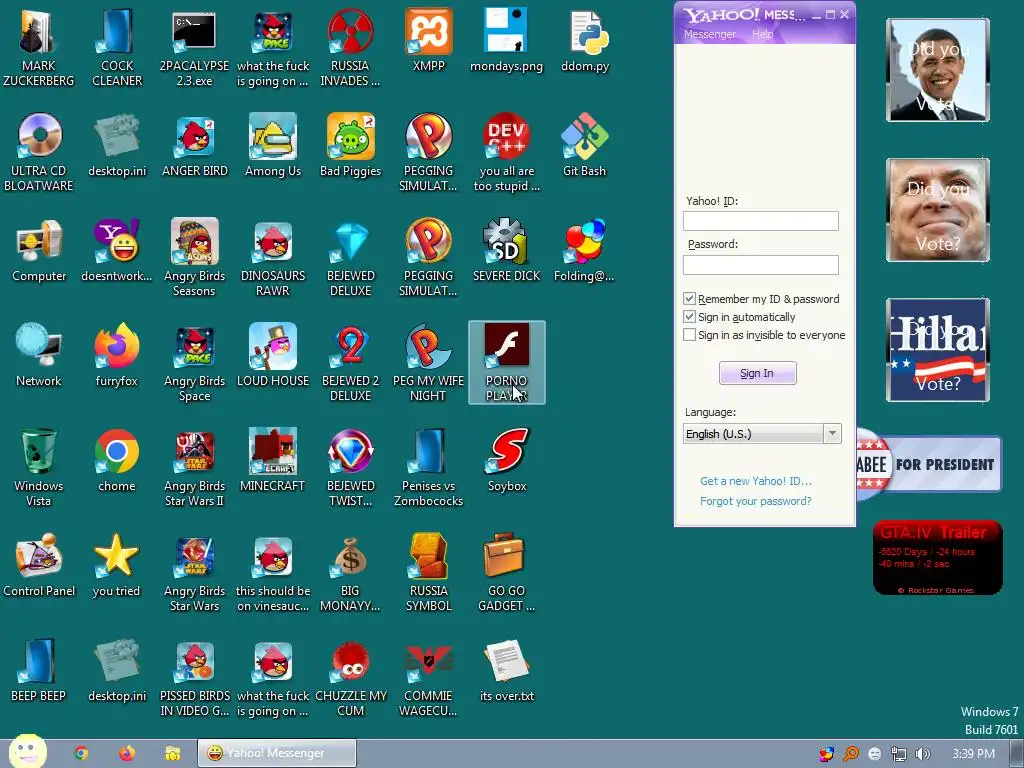This screenshot has width=1024, height=768.
Task: Launch Firefox from the taskbar
Action: click(127, 754)
